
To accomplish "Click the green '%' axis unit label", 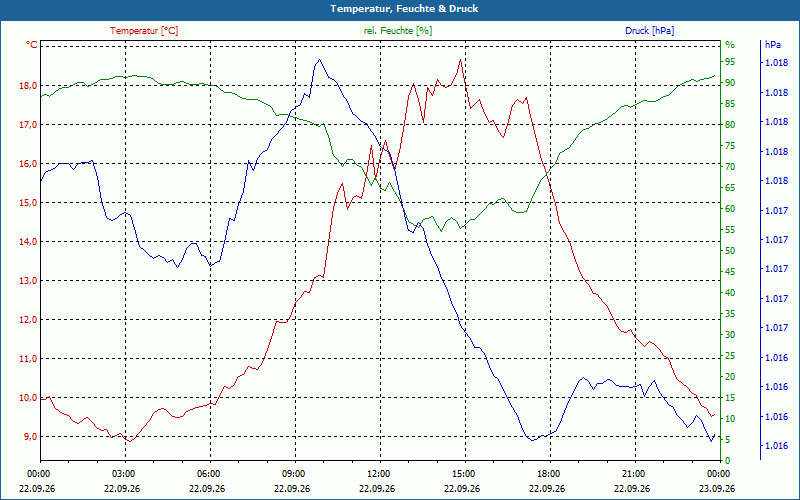I will 730,45.
